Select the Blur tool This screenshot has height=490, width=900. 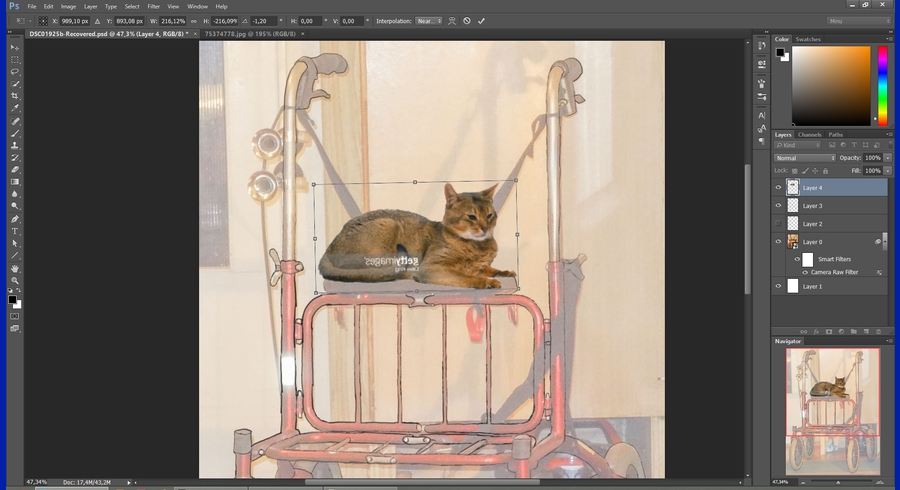point(15,194)
